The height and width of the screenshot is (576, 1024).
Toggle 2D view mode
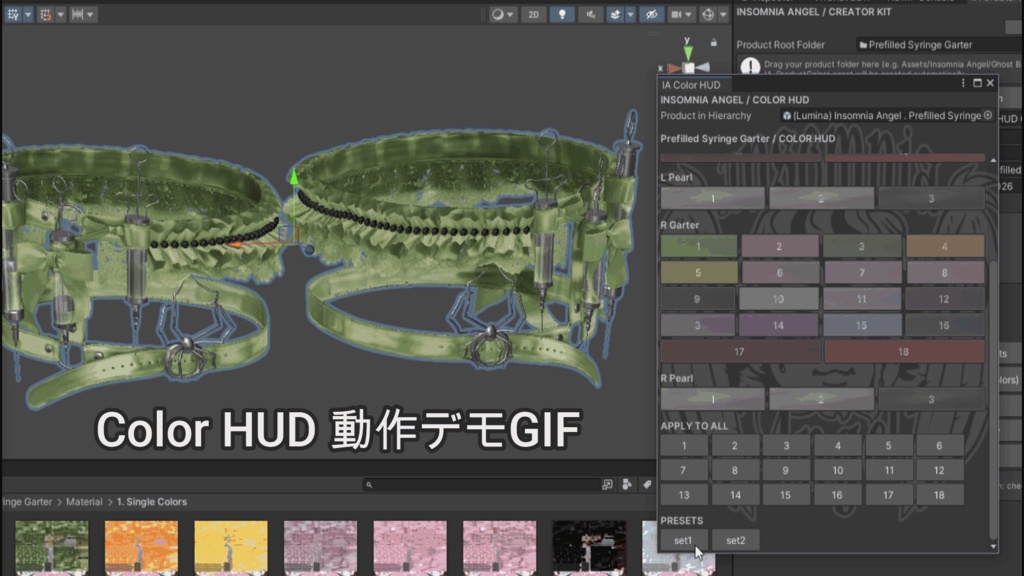[x=534, y=14]
